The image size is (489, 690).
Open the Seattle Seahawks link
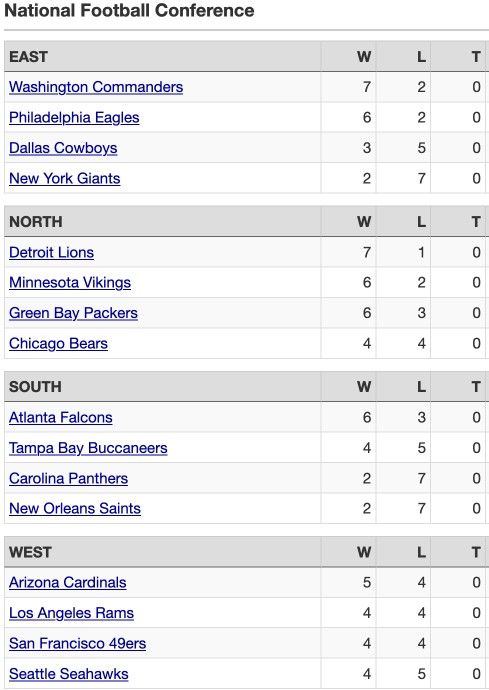(69, 674)
